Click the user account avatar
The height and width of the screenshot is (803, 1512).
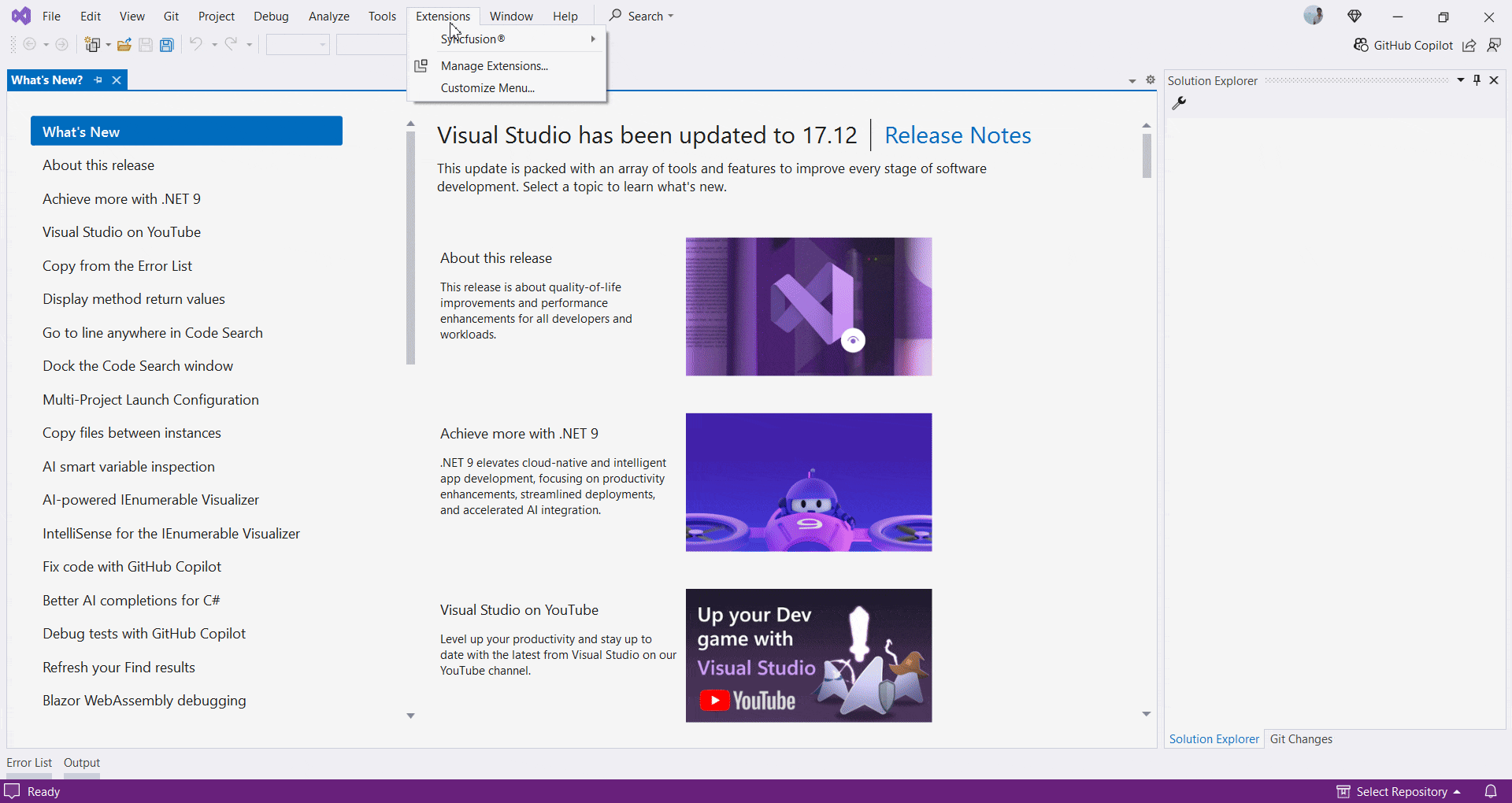(x=1314, y=16)
